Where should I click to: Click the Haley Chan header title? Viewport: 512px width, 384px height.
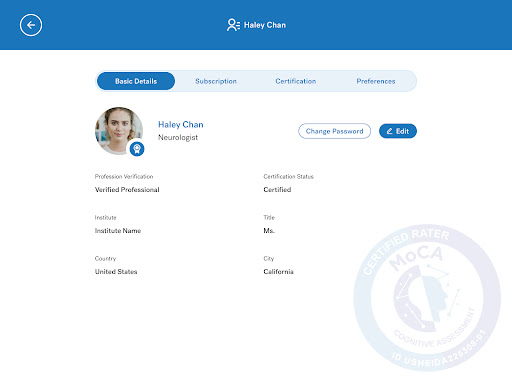(265, 25)
